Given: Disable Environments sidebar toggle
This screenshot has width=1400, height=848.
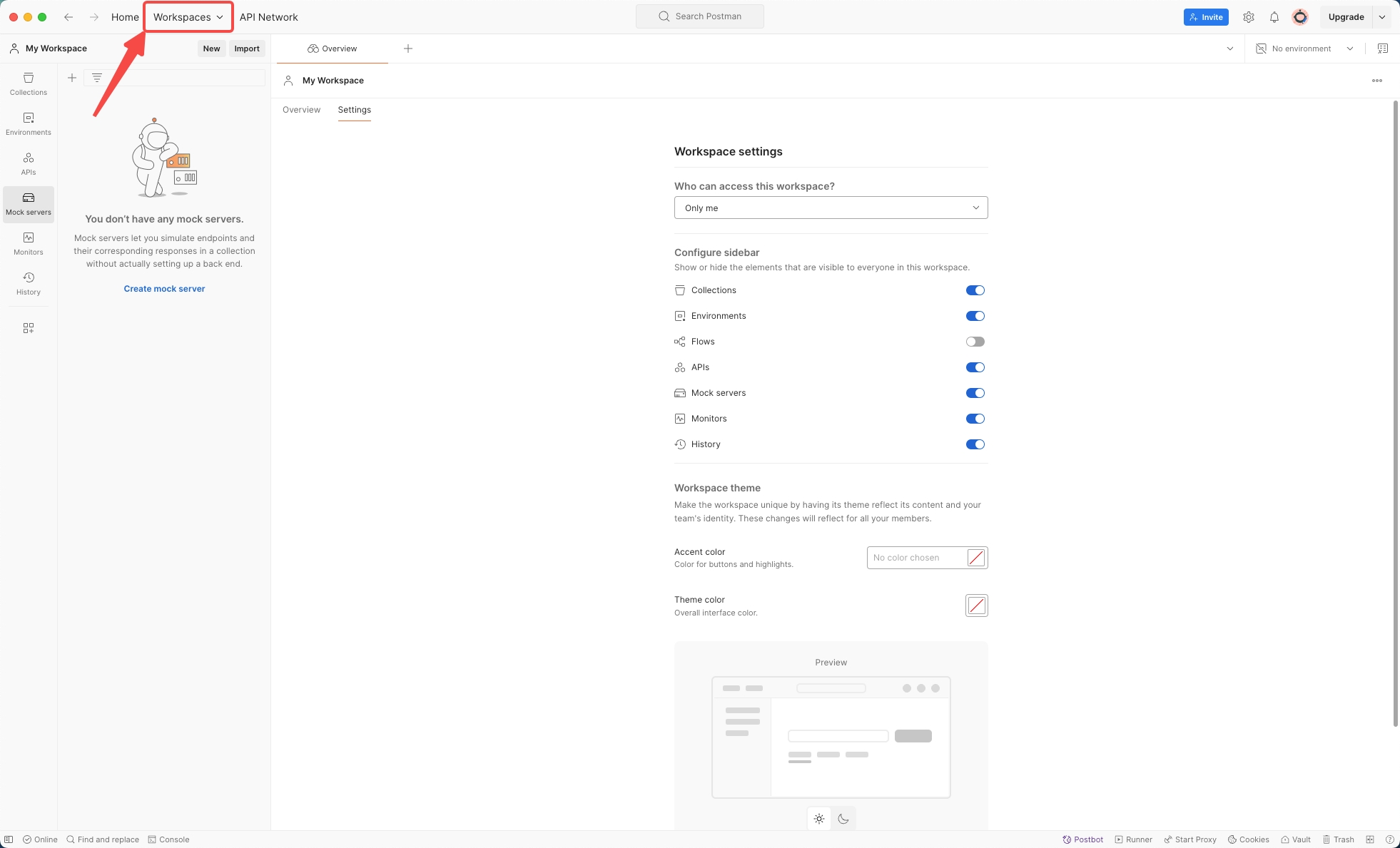Looking at the screenshot, I should (975, 316).
